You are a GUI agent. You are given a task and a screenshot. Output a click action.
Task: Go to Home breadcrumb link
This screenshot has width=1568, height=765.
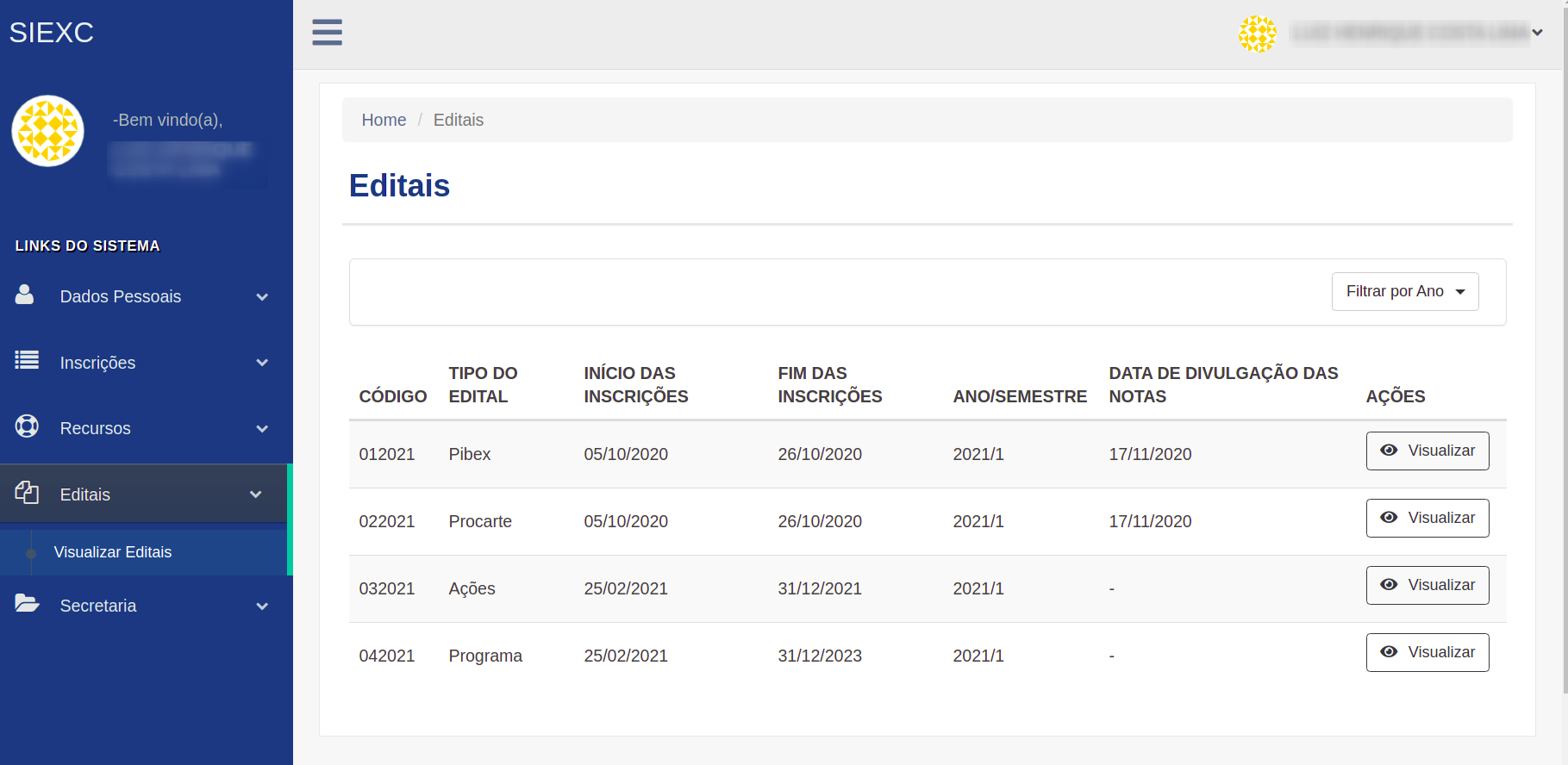[x=384, y=120]
